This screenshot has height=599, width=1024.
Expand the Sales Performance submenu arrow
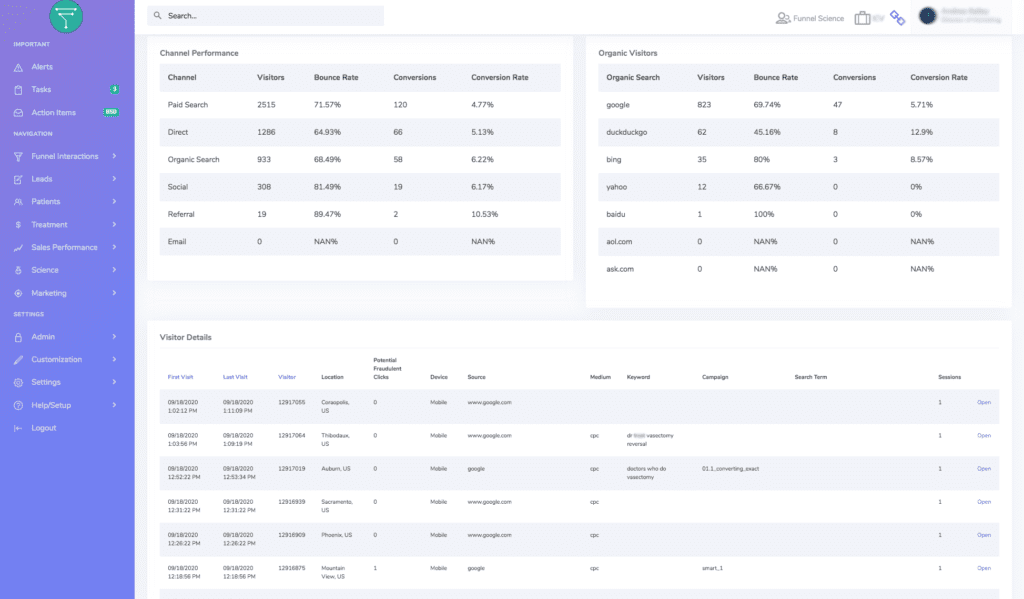point(114,247)
